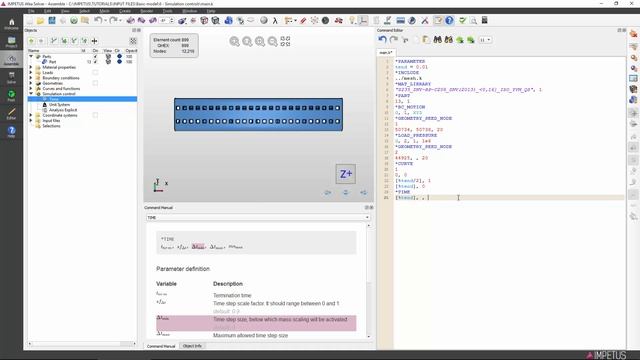Screen dimensions: 640x360
Task: Click the black plus icon in Objects toolbar
Action: (x=94, y=41)
